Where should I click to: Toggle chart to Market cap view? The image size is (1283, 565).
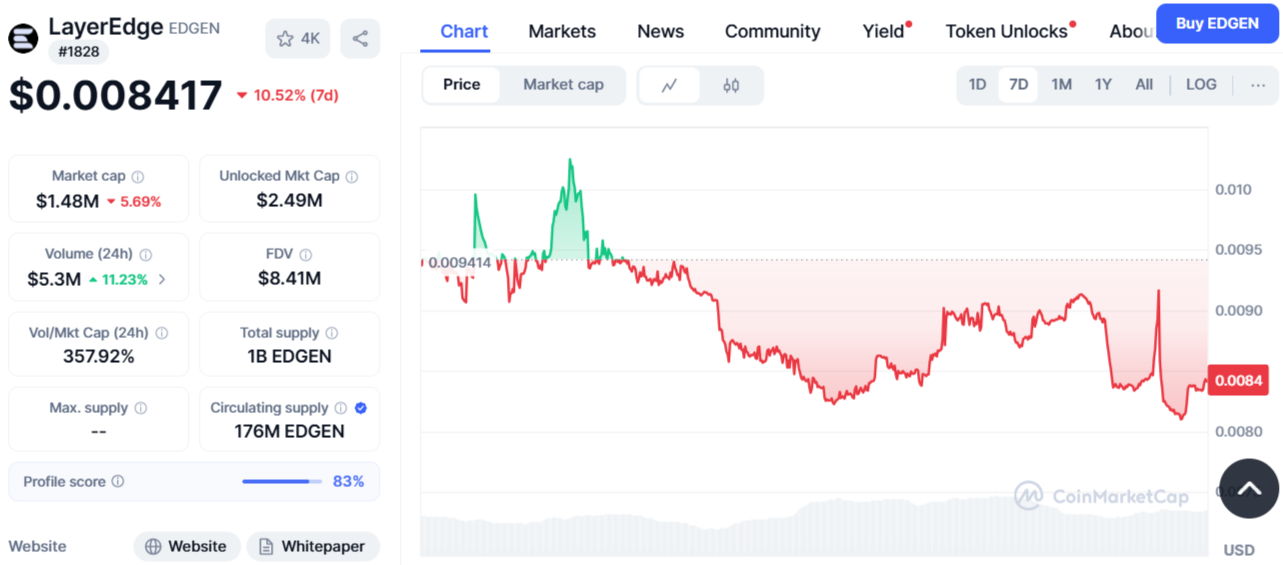click(x=563, y=85)
